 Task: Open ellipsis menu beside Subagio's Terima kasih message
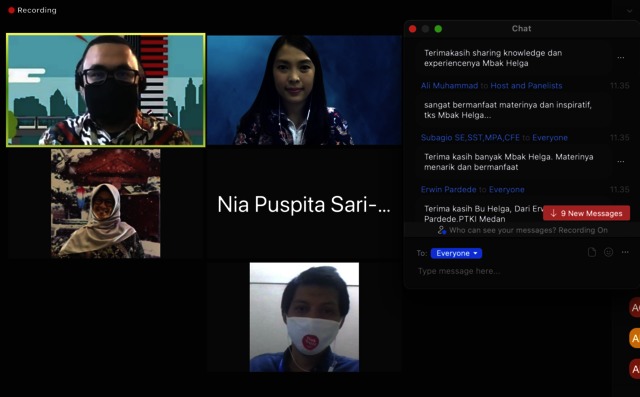click(x=620, y=162)
